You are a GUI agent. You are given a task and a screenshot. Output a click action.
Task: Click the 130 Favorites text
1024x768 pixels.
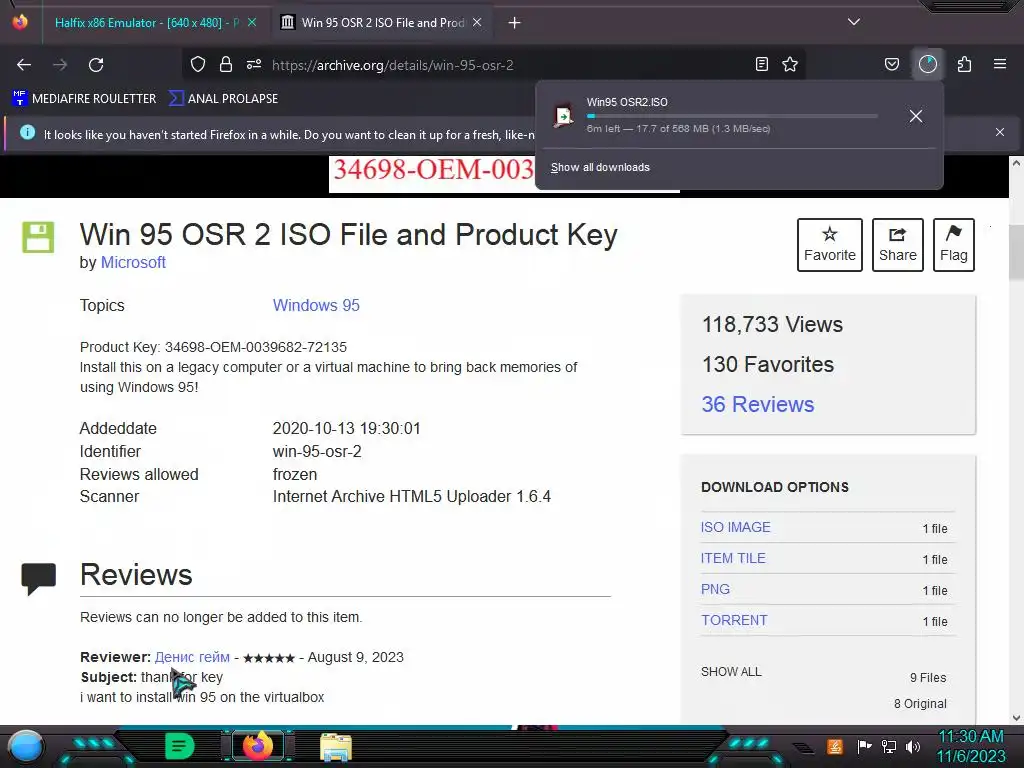tap(767, 364)
